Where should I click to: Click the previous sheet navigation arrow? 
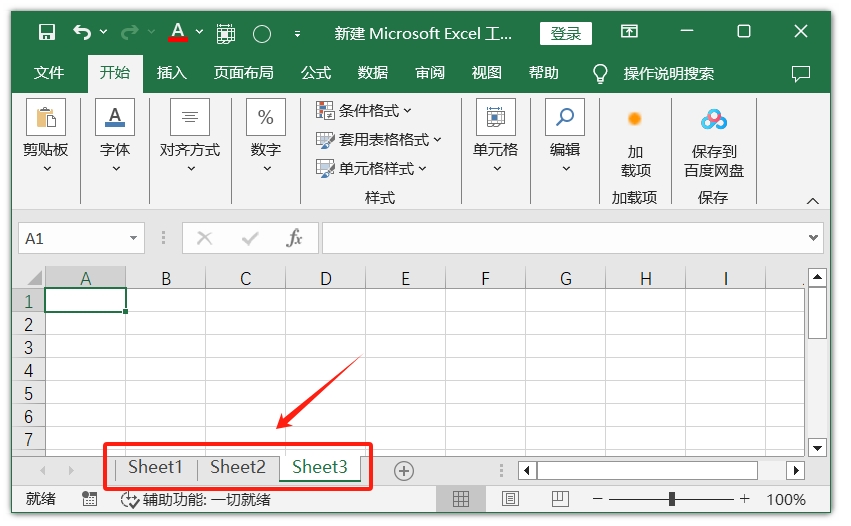pyautogui.click(x=42, y=470)
